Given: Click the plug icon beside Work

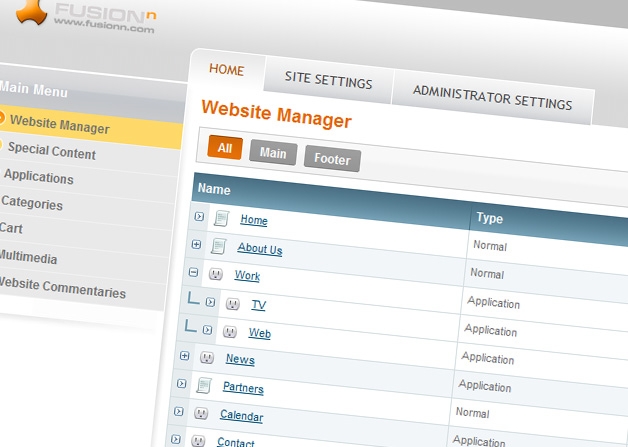Looking at the screenshot, I should (215, 274).
